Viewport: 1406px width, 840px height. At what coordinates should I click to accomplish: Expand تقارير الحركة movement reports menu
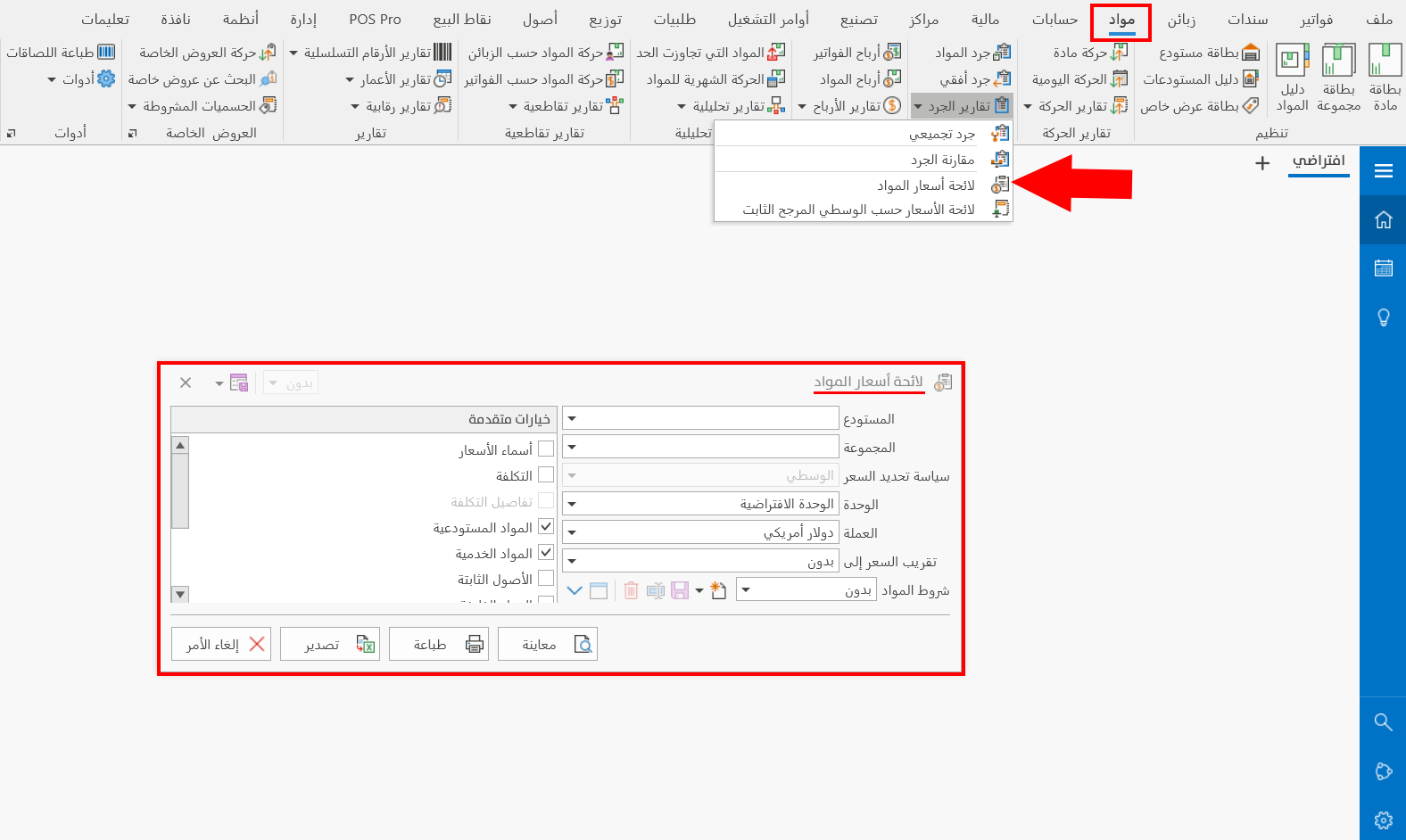[x=1075, y=106]
